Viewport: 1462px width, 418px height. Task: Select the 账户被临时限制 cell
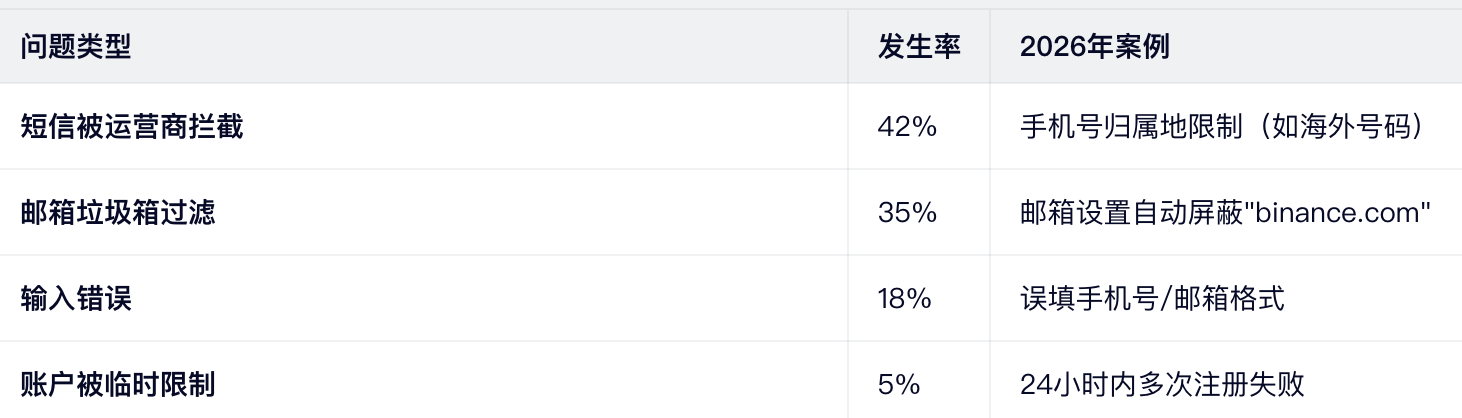[118, 384]
